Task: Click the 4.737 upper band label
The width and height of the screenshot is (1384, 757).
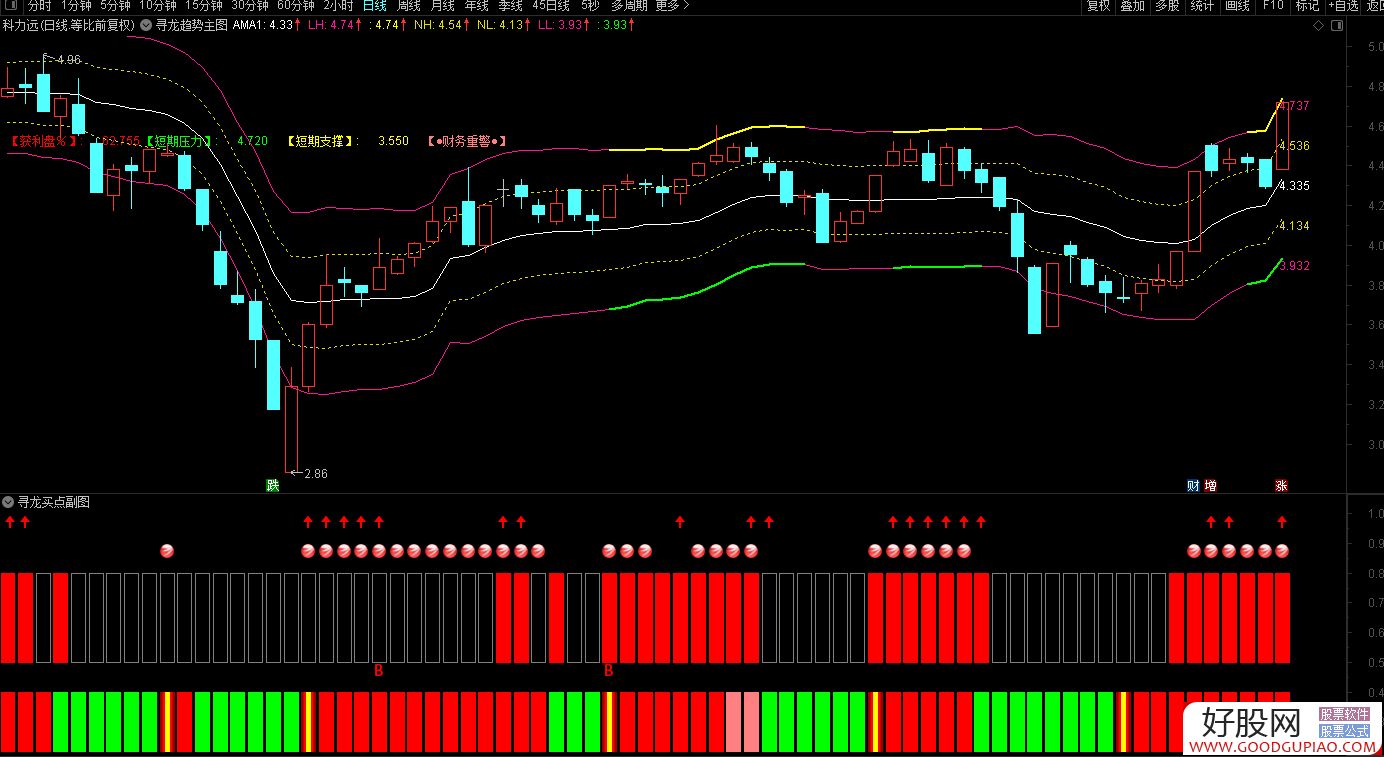Action: pos(1293,105)
